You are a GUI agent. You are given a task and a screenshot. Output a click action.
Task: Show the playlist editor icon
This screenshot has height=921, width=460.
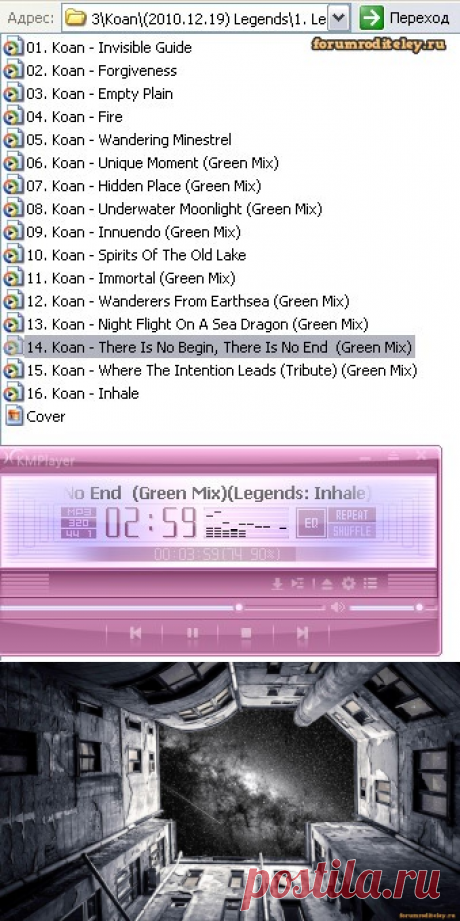coord(370,583)
